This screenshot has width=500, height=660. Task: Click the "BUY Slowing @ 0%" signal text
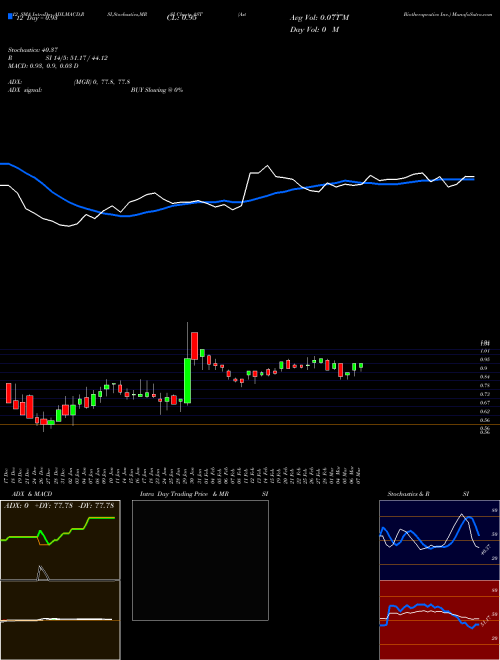[x=157, y=90]
